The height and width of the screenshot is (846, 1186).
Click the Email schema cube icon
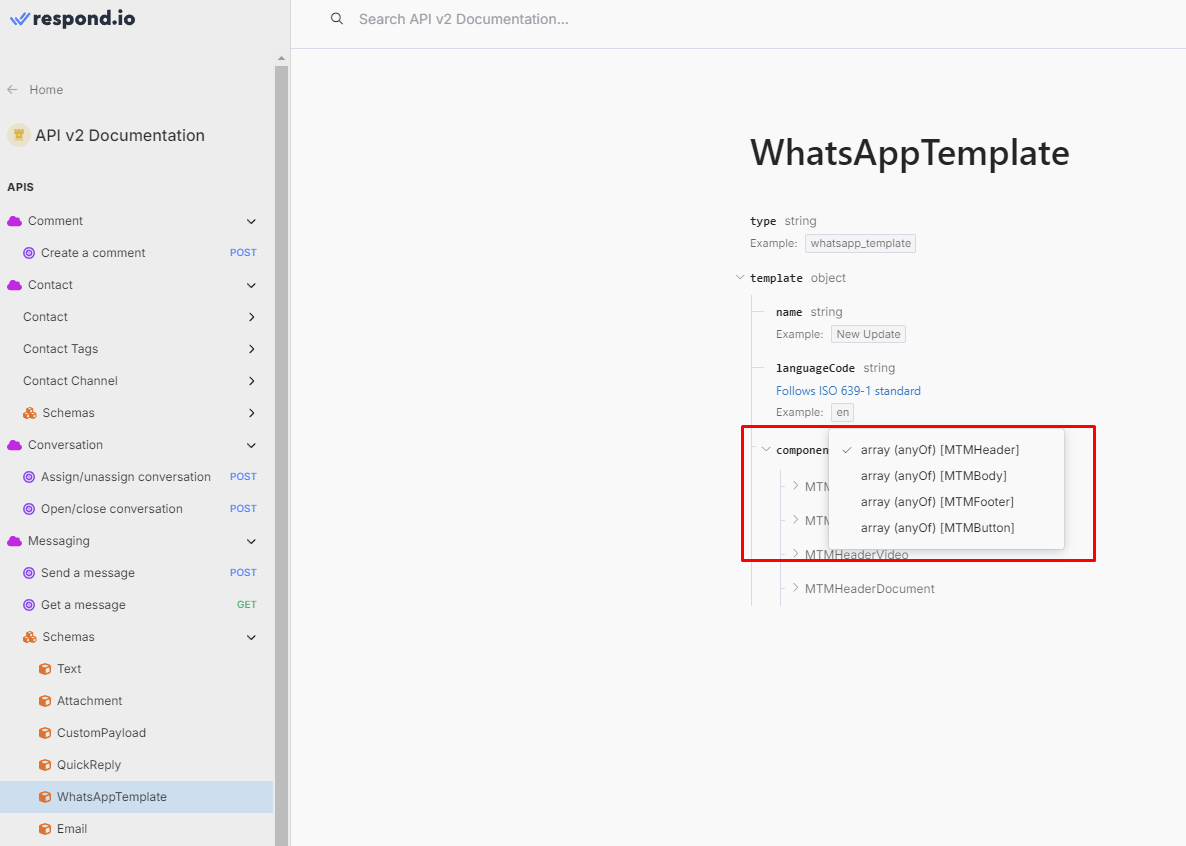pyautogui.click(x=45, y=829)
